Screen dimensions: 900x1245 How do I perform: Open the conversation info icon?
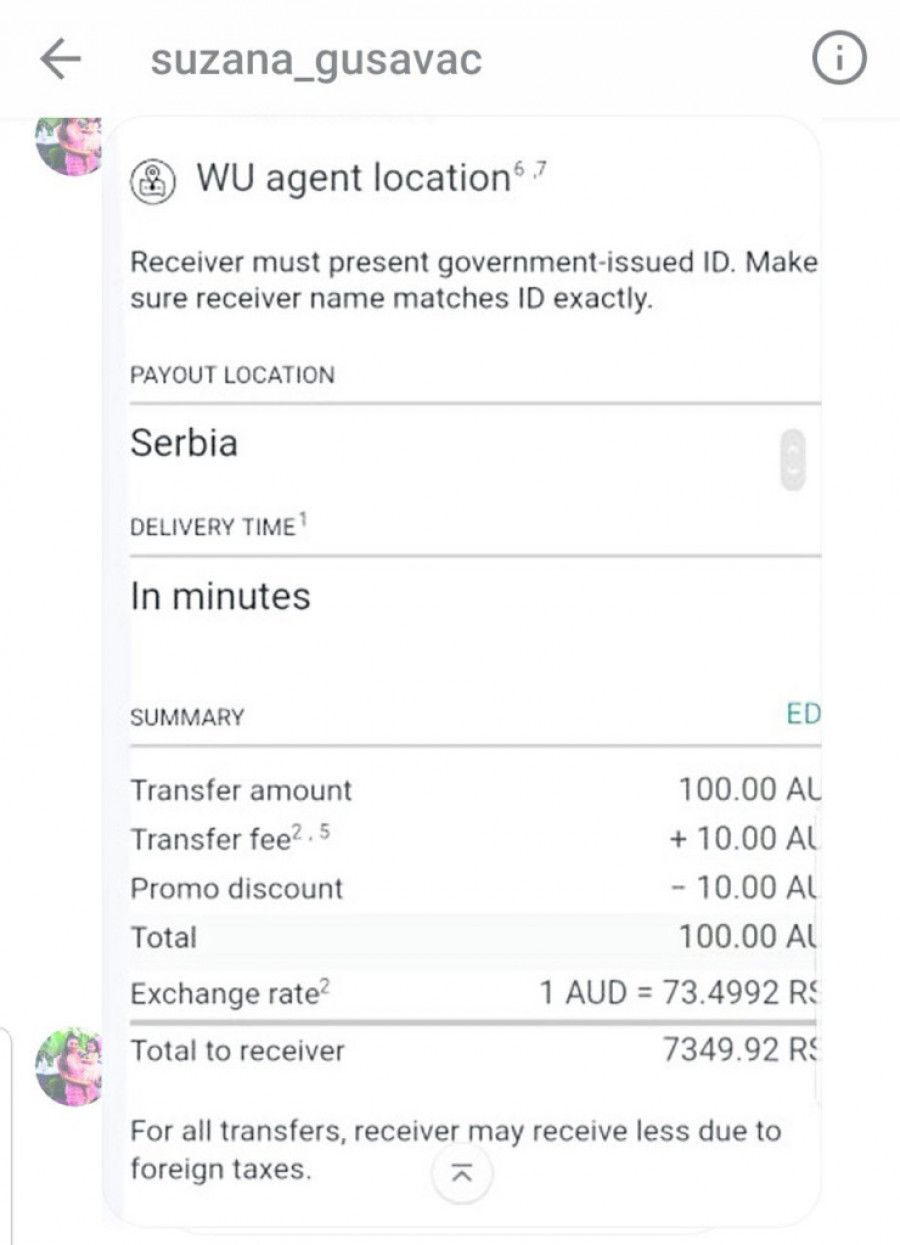[x=838, y=60]
